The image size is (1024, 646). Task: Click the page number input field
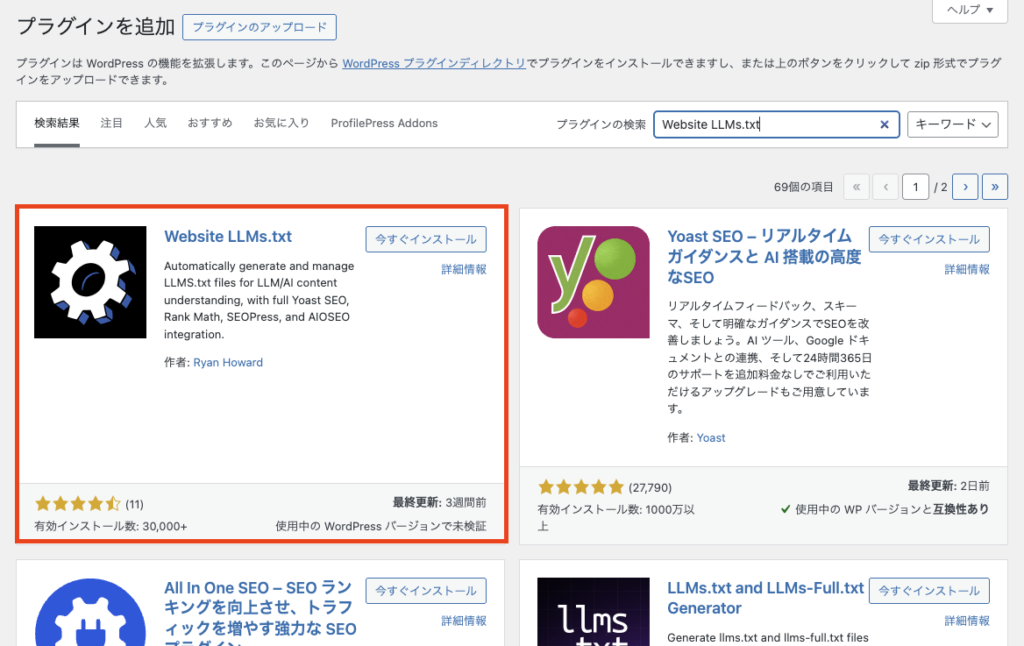point(915,186)
